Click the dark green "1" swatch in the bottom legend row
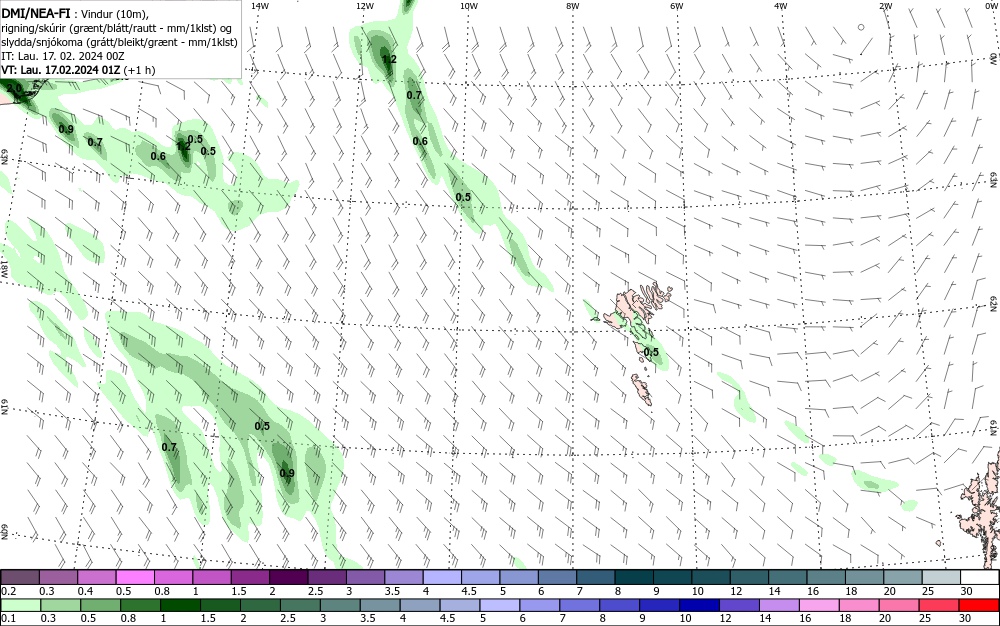Image resolution: width=1000 pixels, height=626 pixels. [x=180, y=605]
